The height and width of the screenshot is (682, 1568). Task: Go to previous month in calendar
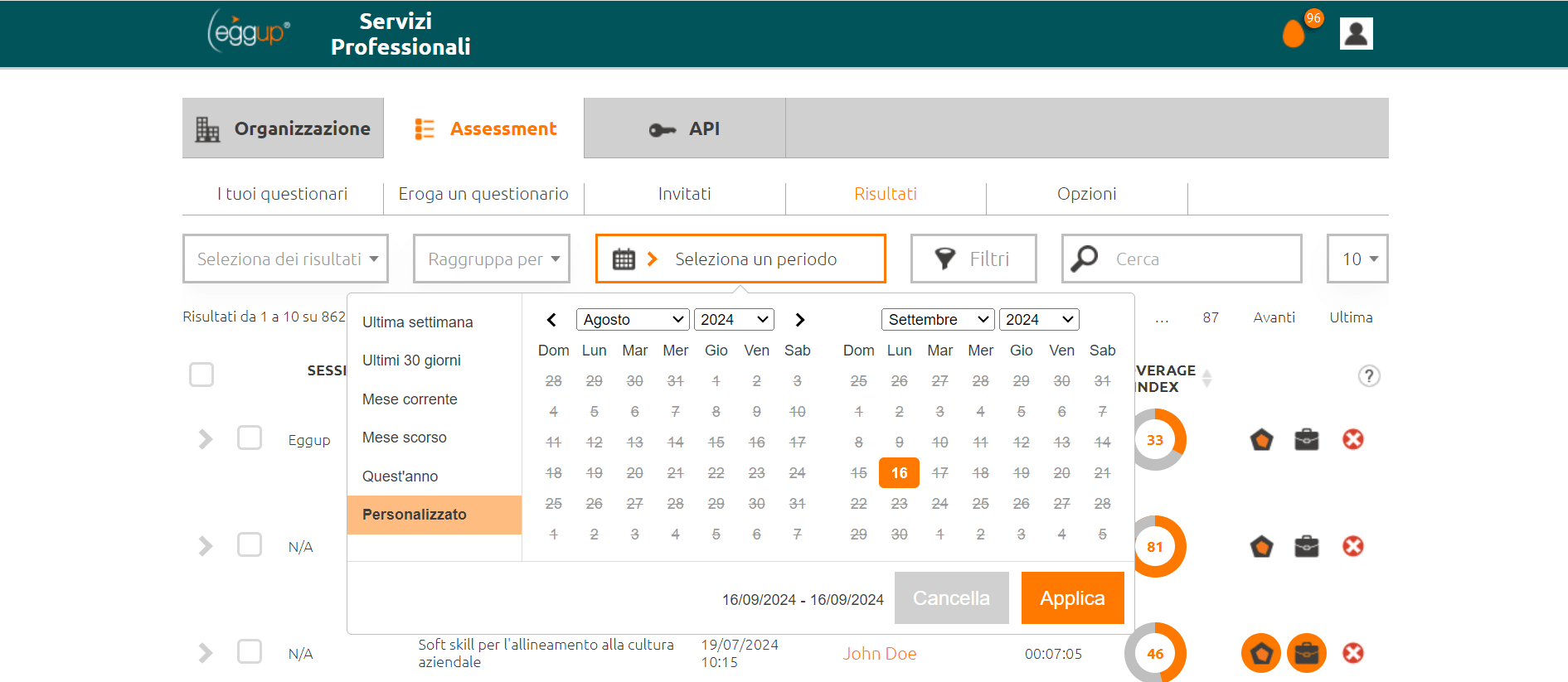point(551,320)
